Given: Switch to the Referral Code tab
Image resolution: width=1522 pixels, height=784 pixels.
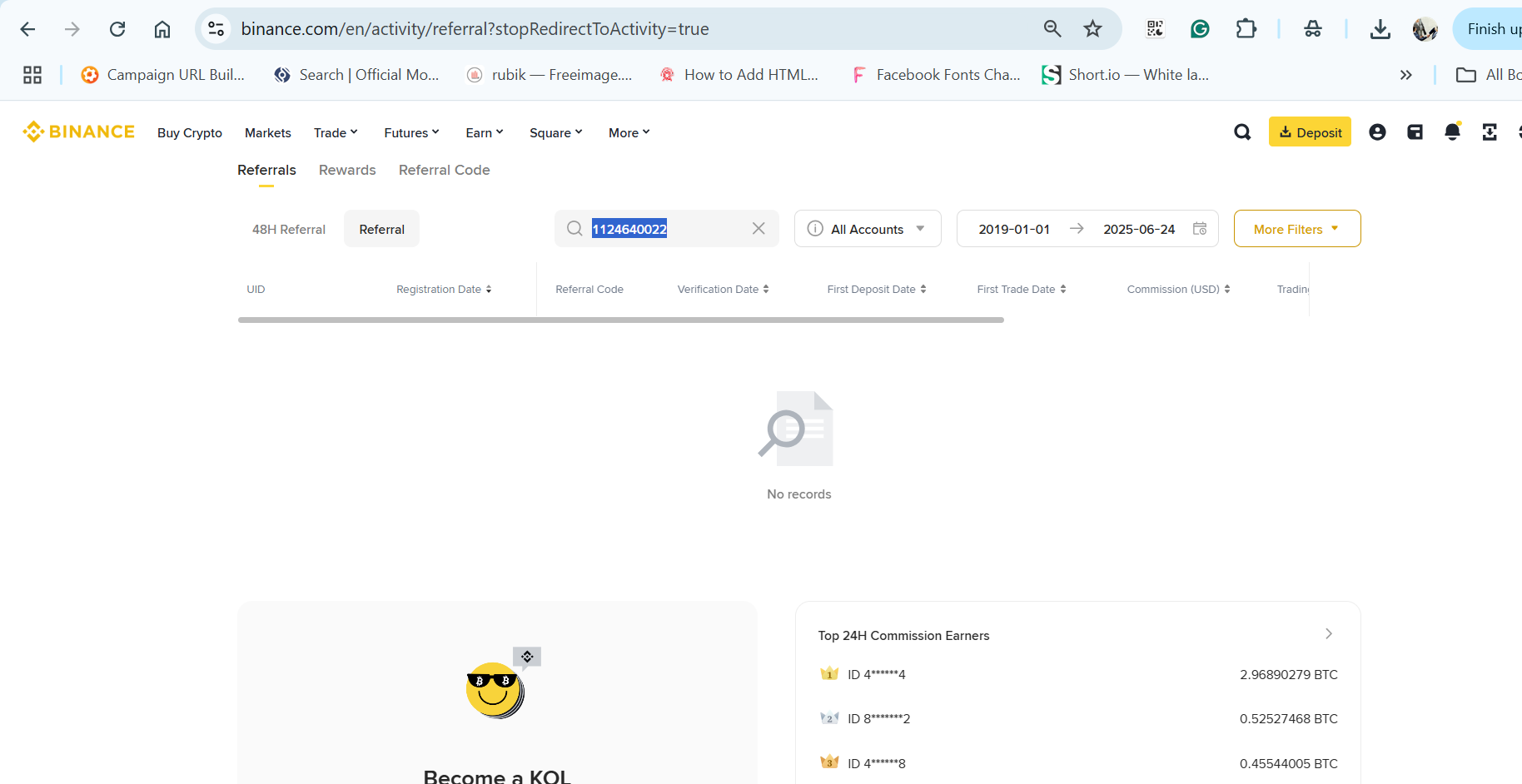Looking at the screenshot, I should click(444, 170).
